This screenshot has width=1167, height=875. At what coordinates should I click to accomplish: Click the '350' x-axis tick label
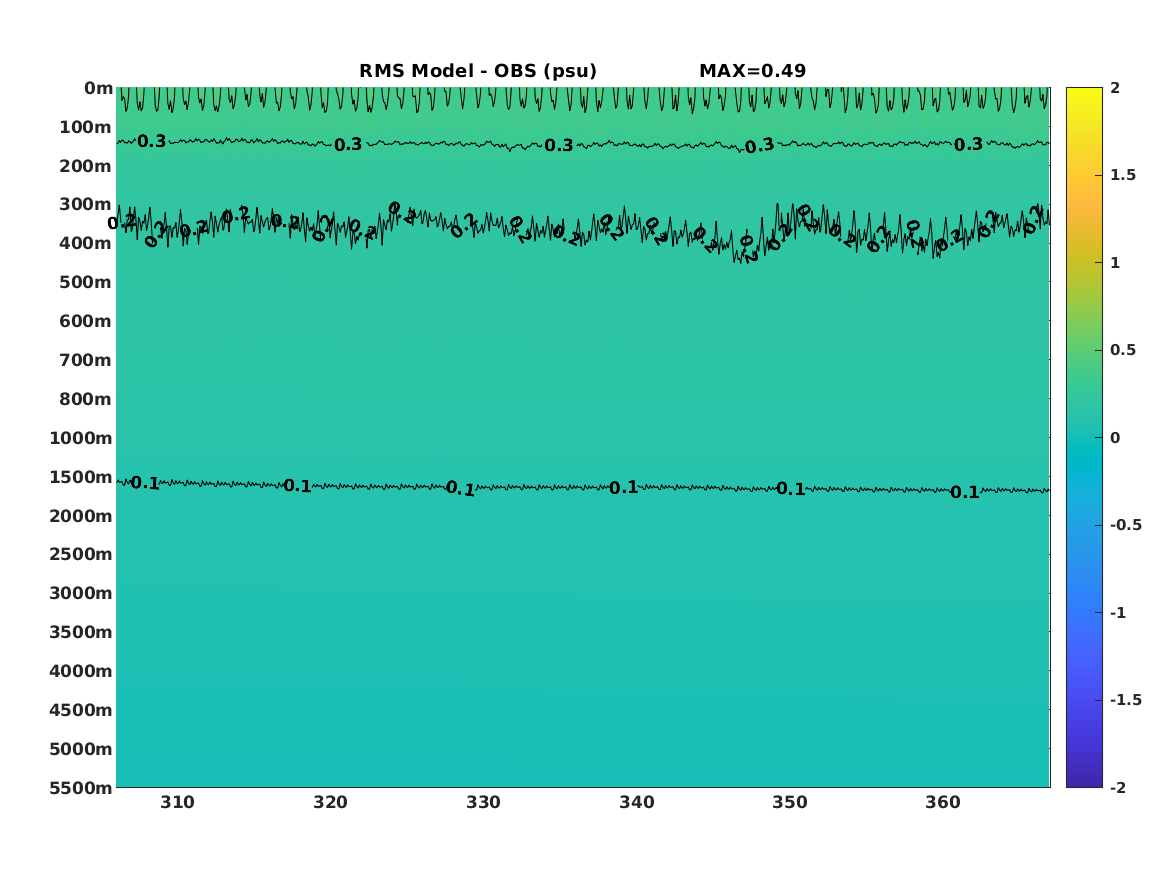790,802
